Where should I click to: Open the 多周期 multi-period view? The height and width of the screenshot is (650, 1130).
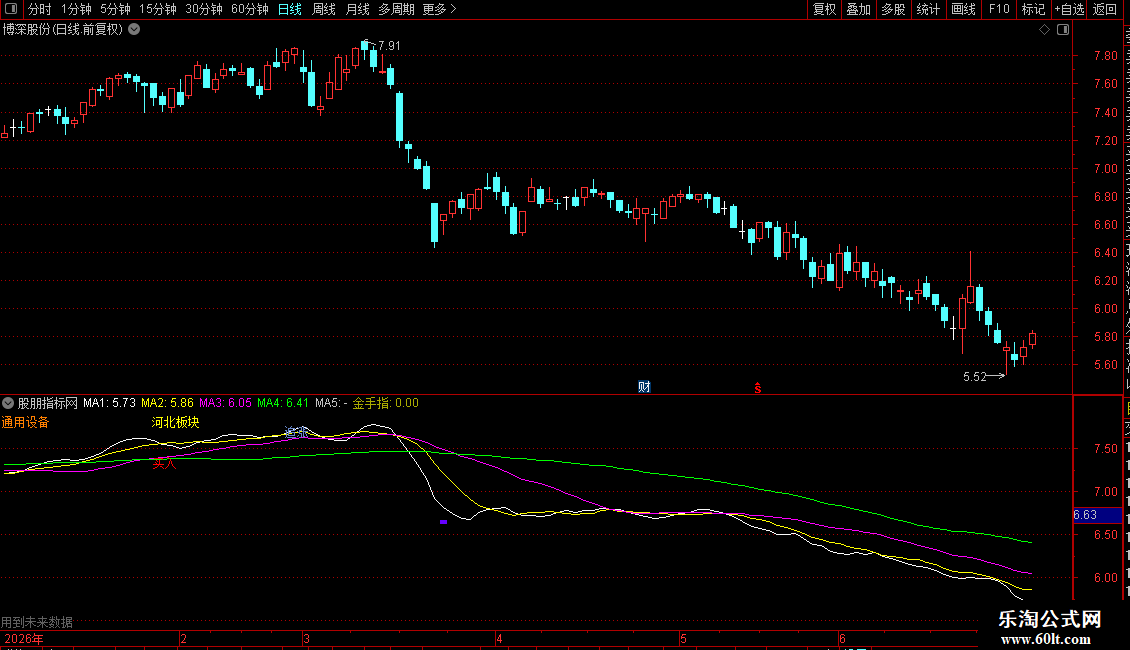(396, 9)
